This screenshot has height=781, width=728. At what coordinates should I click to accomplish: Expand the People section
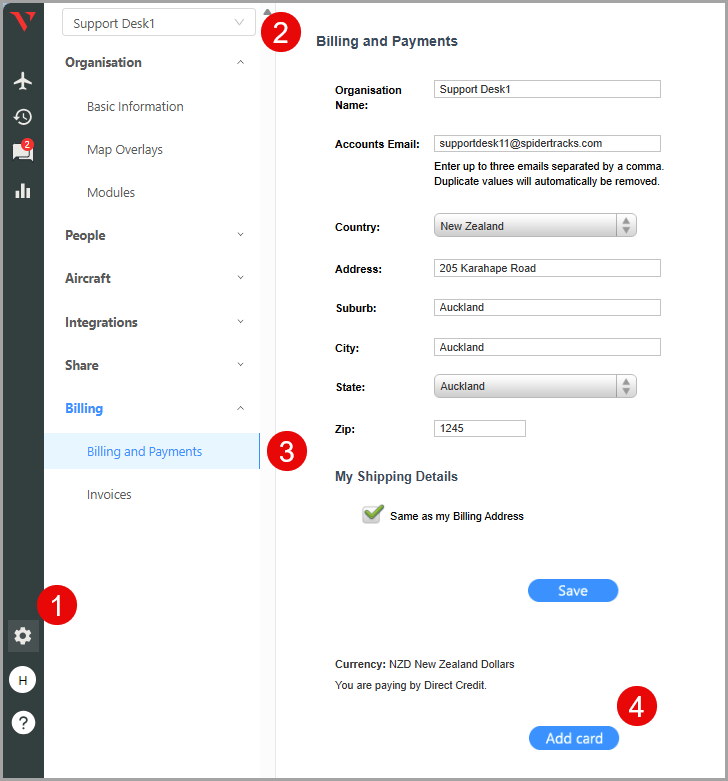[x=154, y=236]
